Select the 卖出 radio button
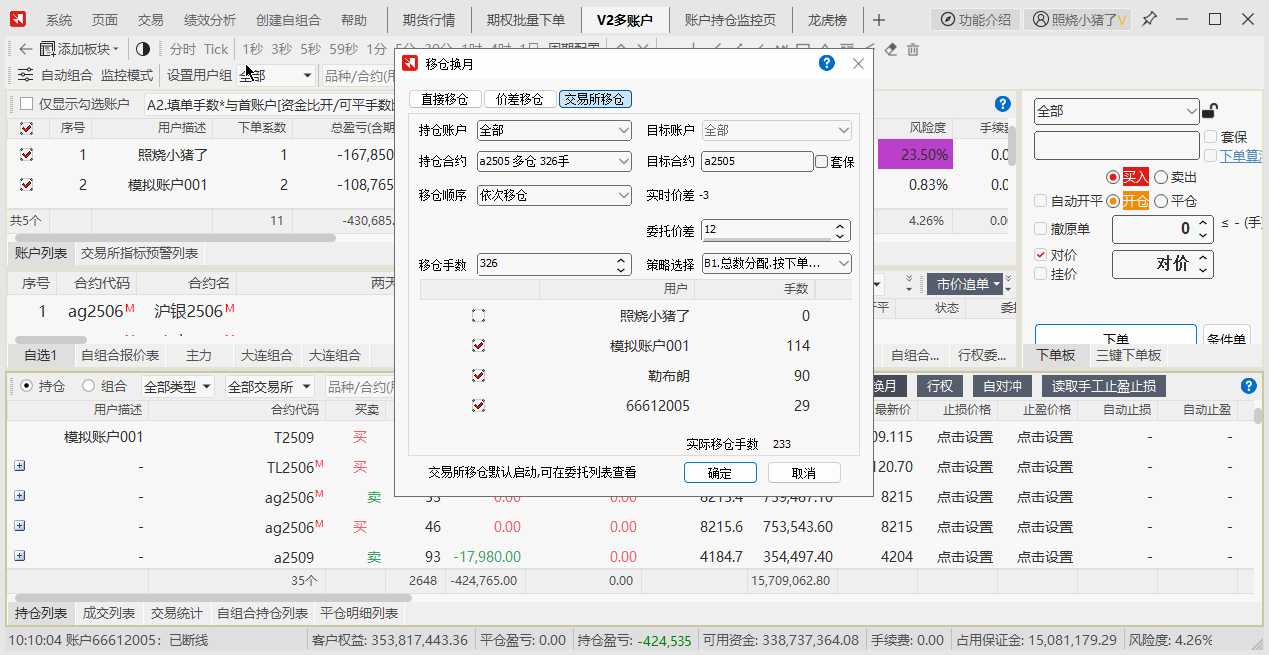The height and width of the screenshot is (655, 1269). pyautogui.click(x=1161, y=177)
